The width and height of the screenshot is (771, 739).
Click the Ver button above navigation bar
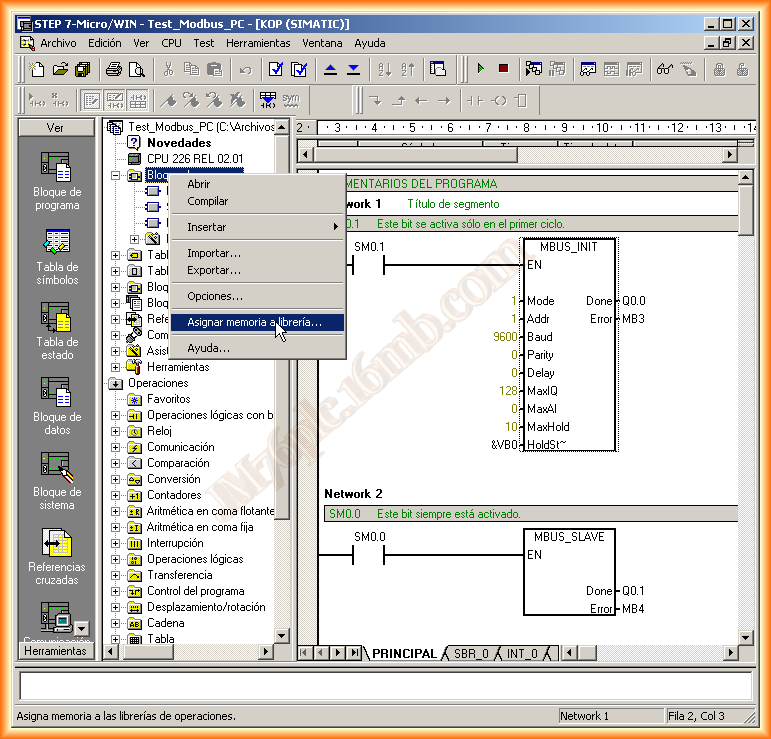click(x=56, y=128)
